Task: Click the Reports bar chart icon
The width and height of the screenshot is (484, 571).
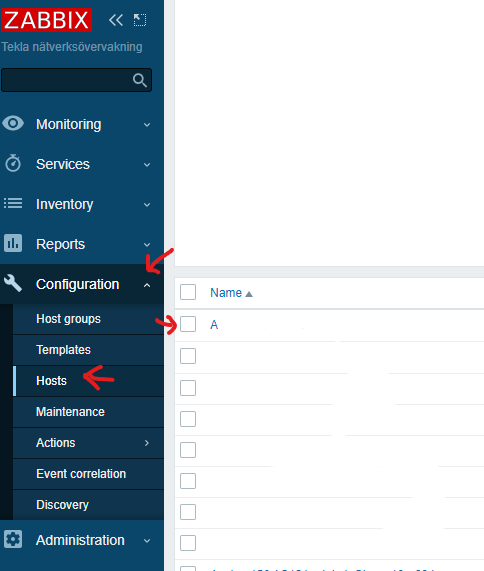Action: coord(13,243)
